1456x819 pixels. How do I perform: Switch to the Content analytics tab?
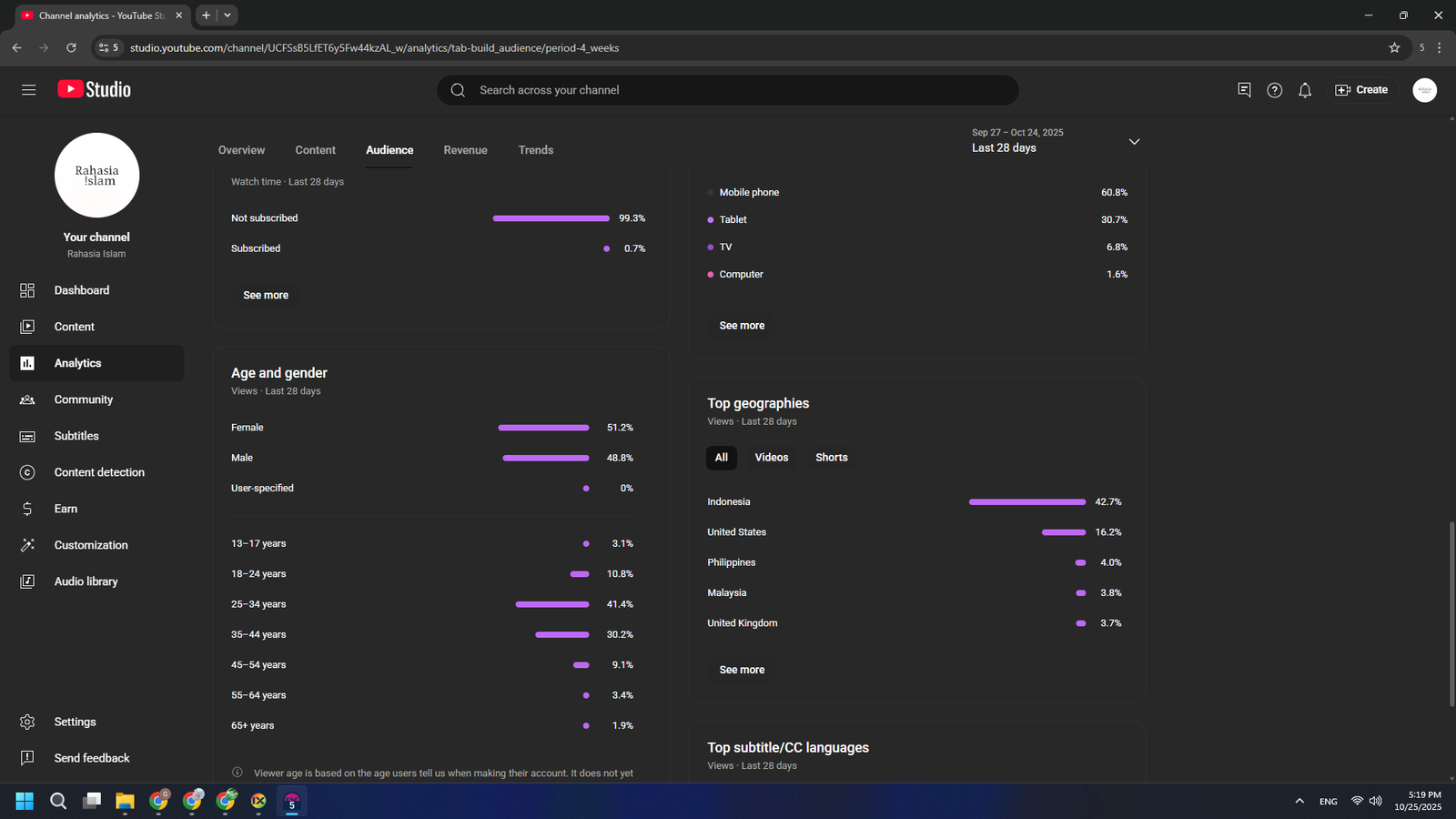point(315,150)
